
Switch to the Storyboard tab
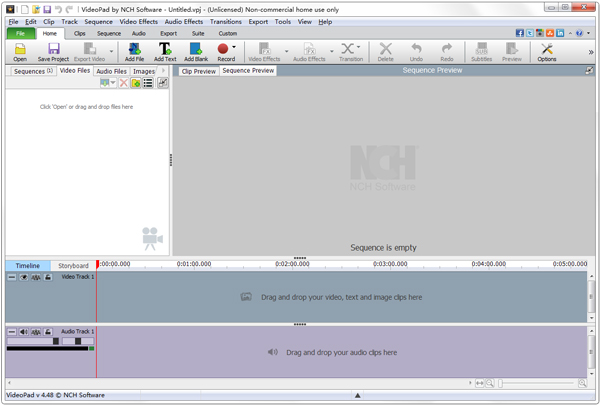73,266
